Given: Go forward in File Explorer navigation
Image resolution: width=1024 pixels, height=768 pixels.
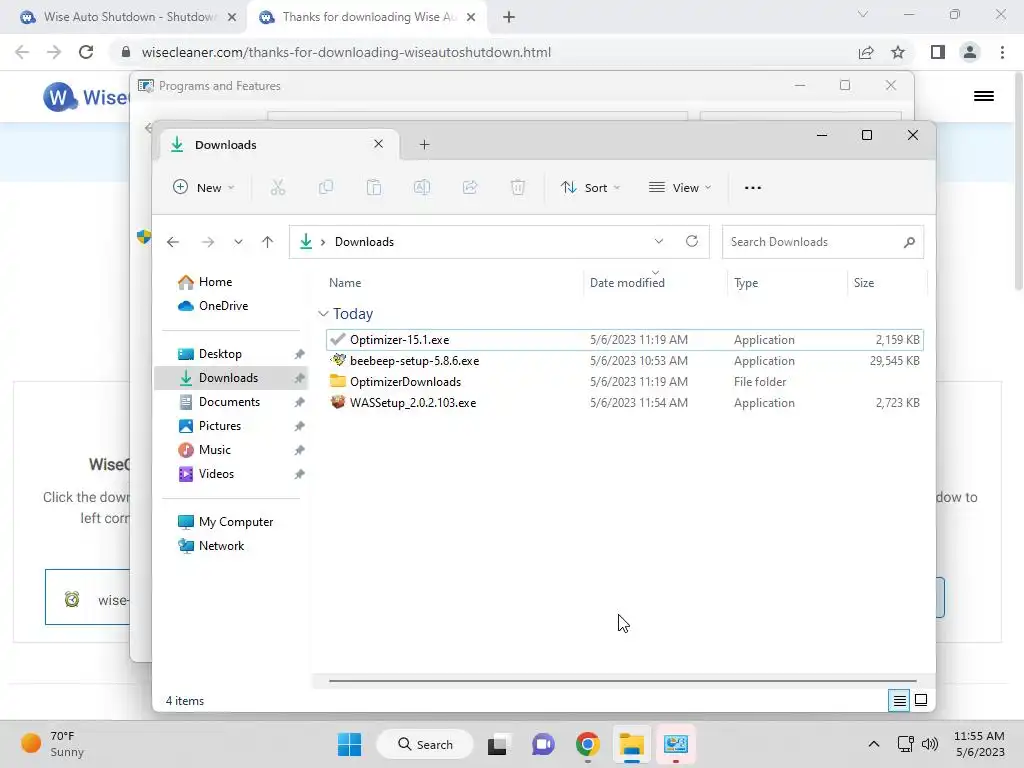Looking at the screenshot, I should [208, 242].
